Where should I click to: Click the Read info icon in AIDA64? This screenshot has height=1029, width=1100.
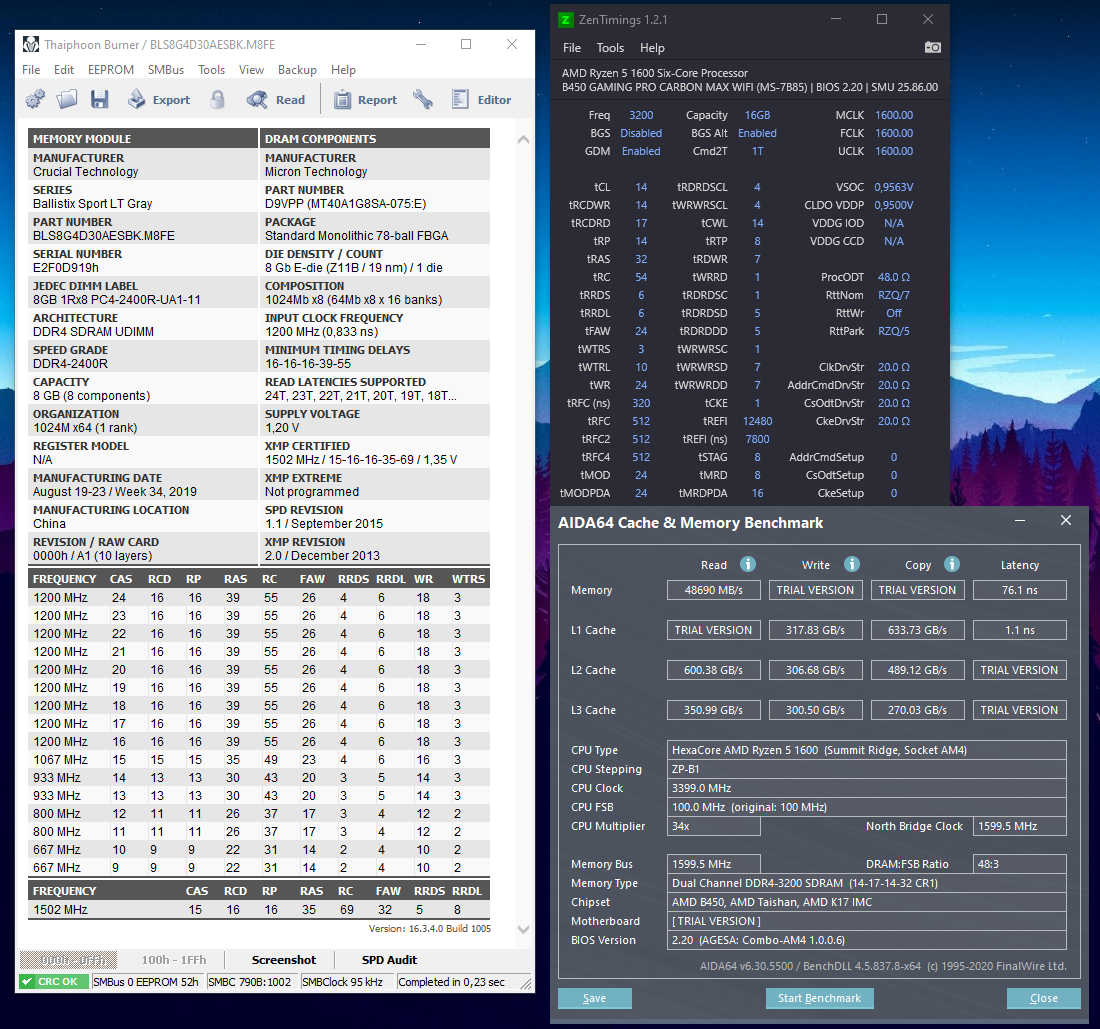pos(748,564)
